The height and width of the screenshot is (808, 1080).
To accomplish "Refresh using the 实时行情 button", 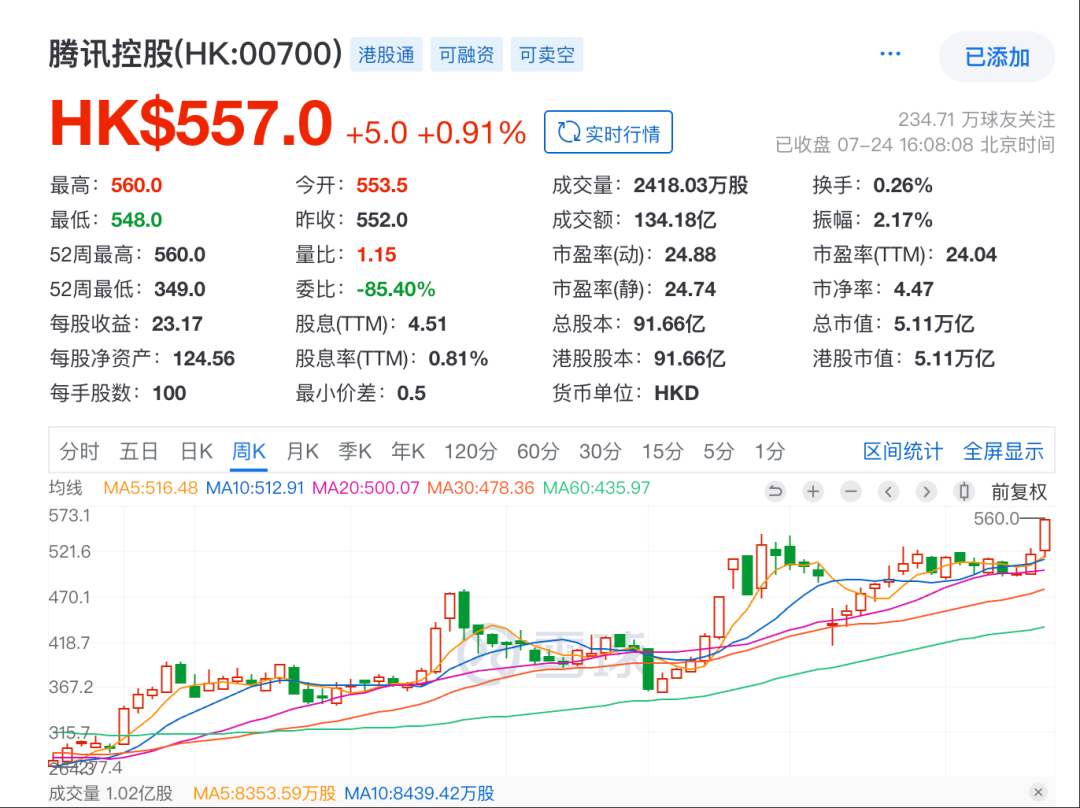I will 608,132.
